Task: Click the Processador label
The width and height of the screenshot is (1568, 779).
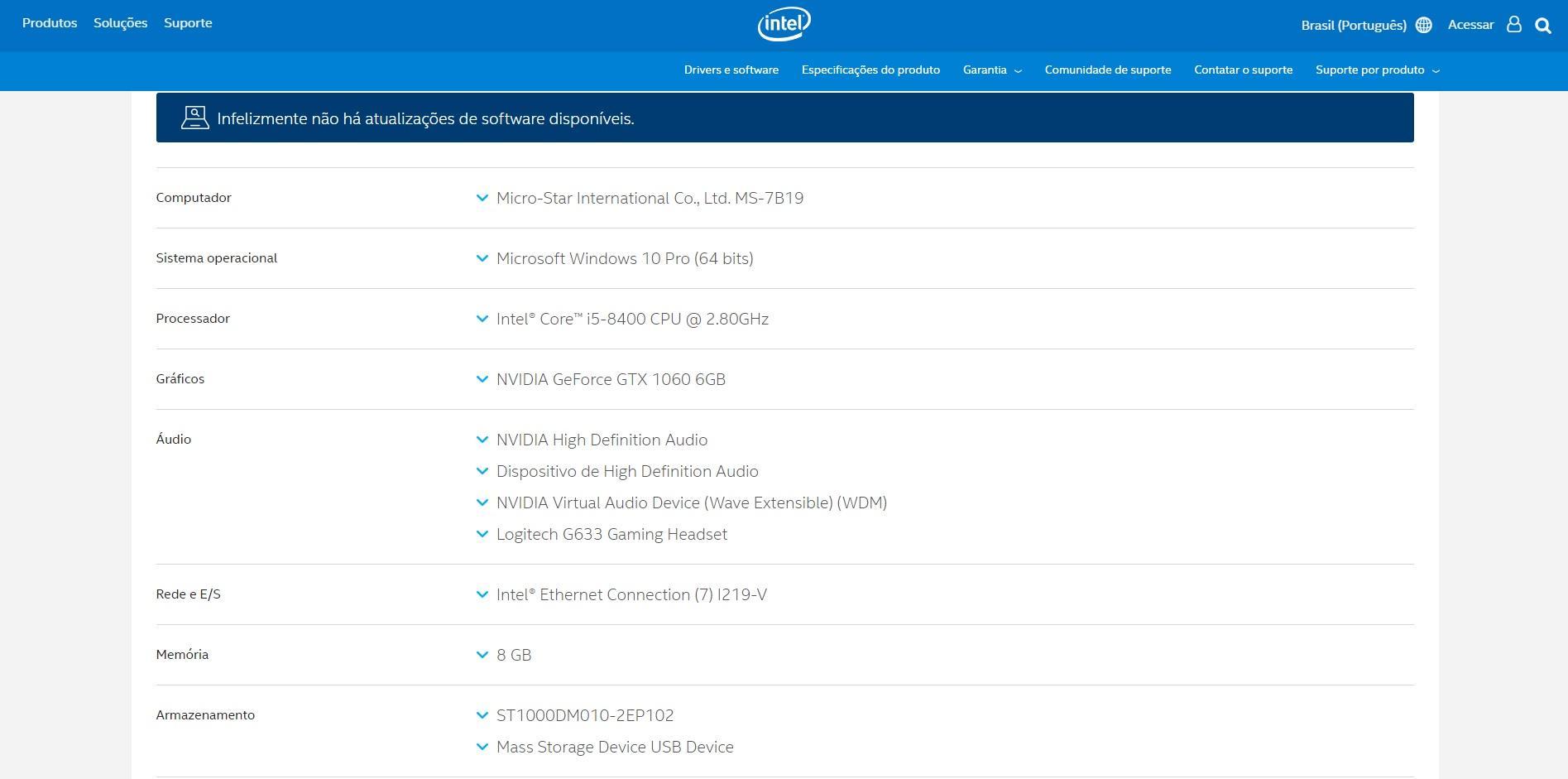Action: tap(193, 319)
